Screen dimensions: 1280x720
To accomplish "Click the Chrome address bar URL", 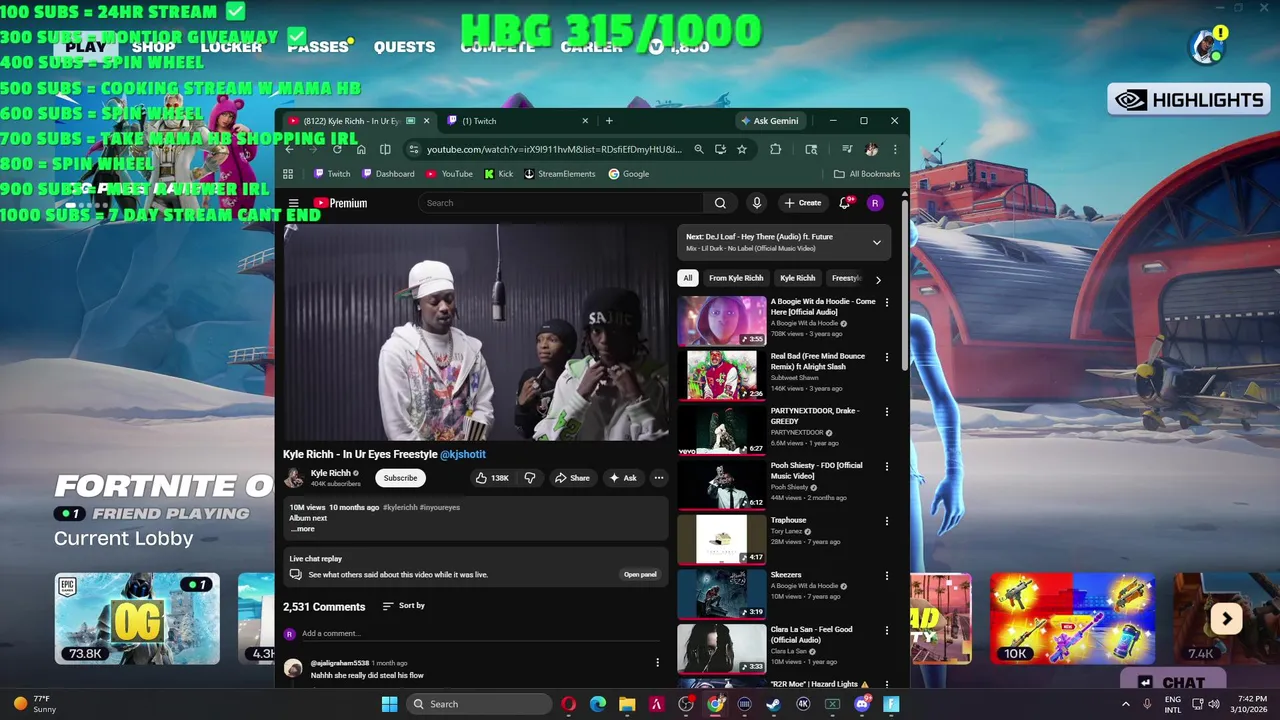I will tap(554, 149).
